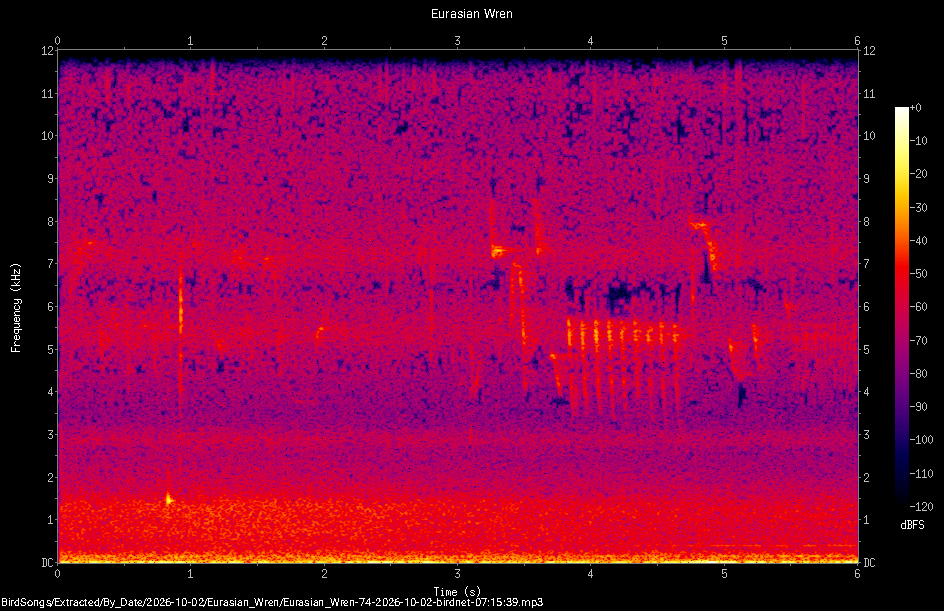The height and width of the screenshot is (611, 944).
Task: Click the Eurasian_Wren mp3 file path text
Action: point(272,602)
